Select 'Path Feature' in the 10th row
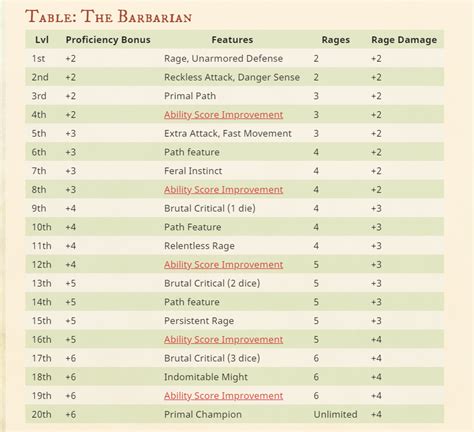 point(193,227)
